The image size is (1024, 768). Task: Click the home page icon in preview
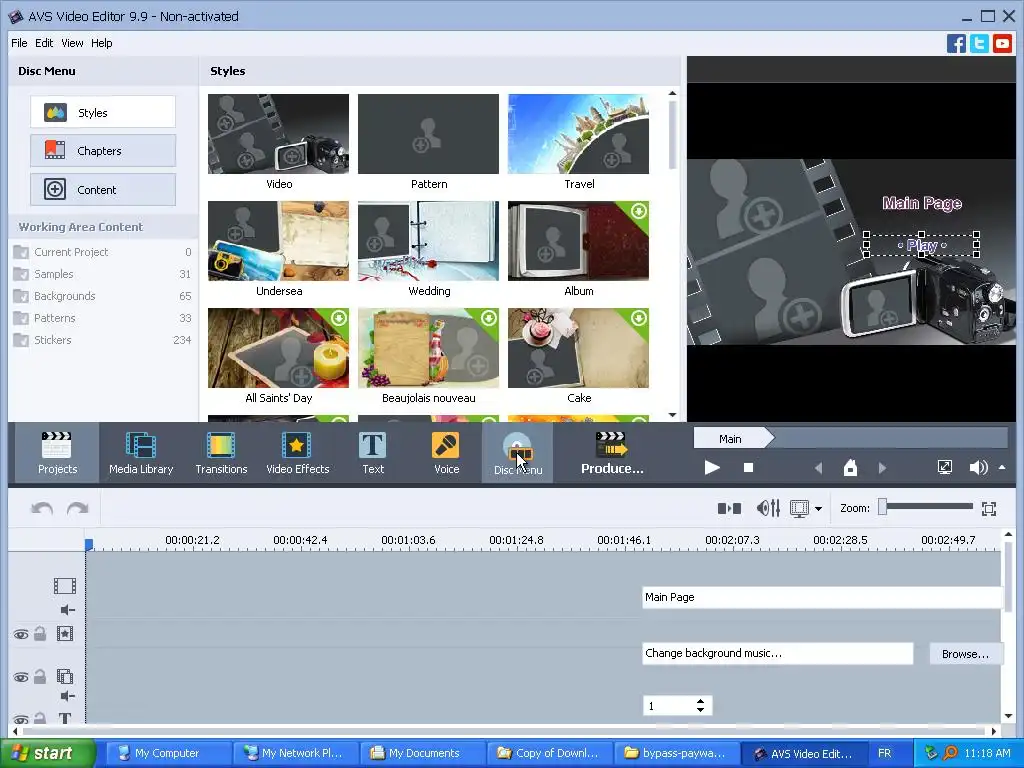(x=850, y=468)
